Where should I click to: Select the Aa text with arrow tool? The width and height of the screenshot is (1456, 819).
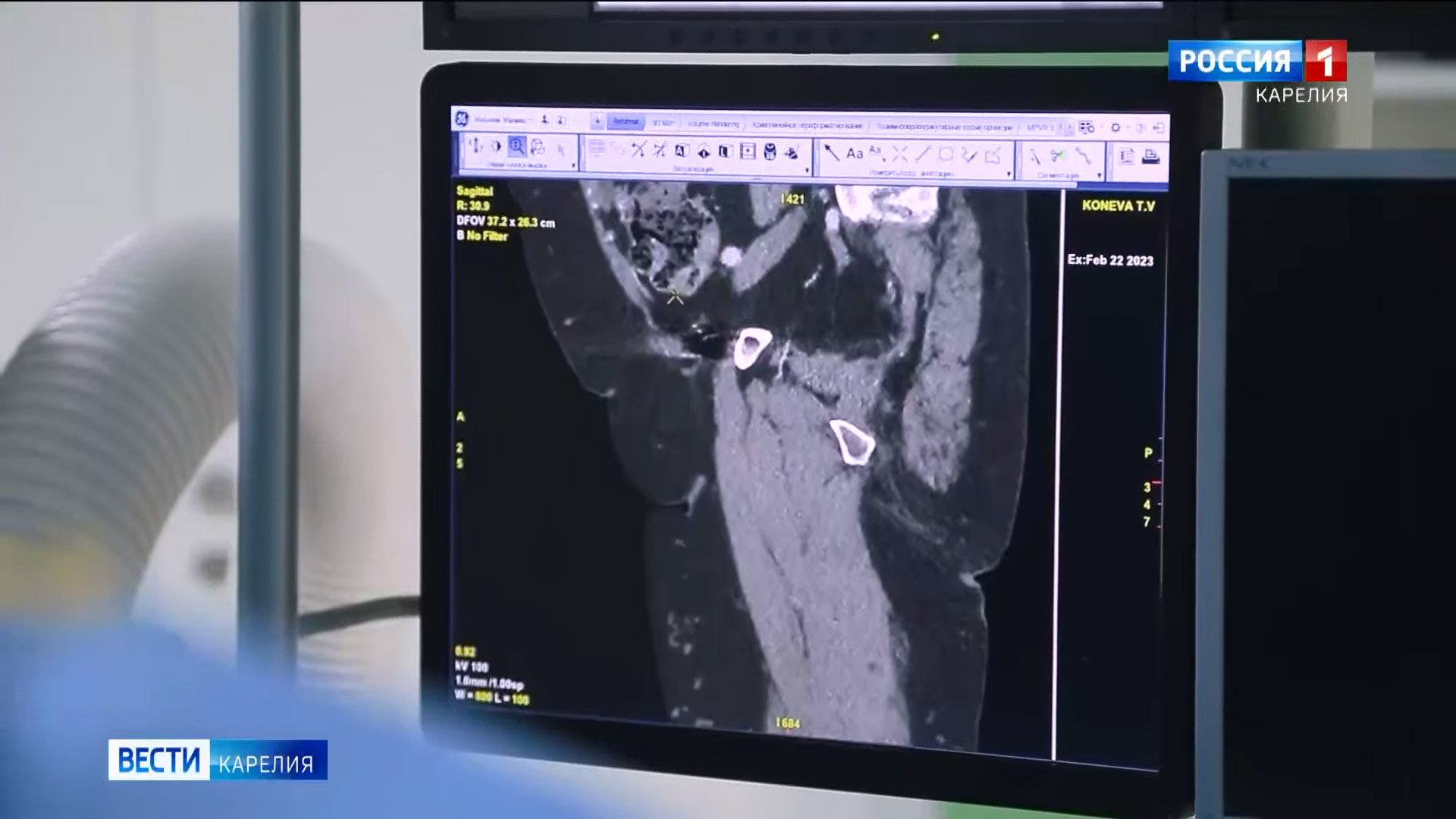click(877, 153)
